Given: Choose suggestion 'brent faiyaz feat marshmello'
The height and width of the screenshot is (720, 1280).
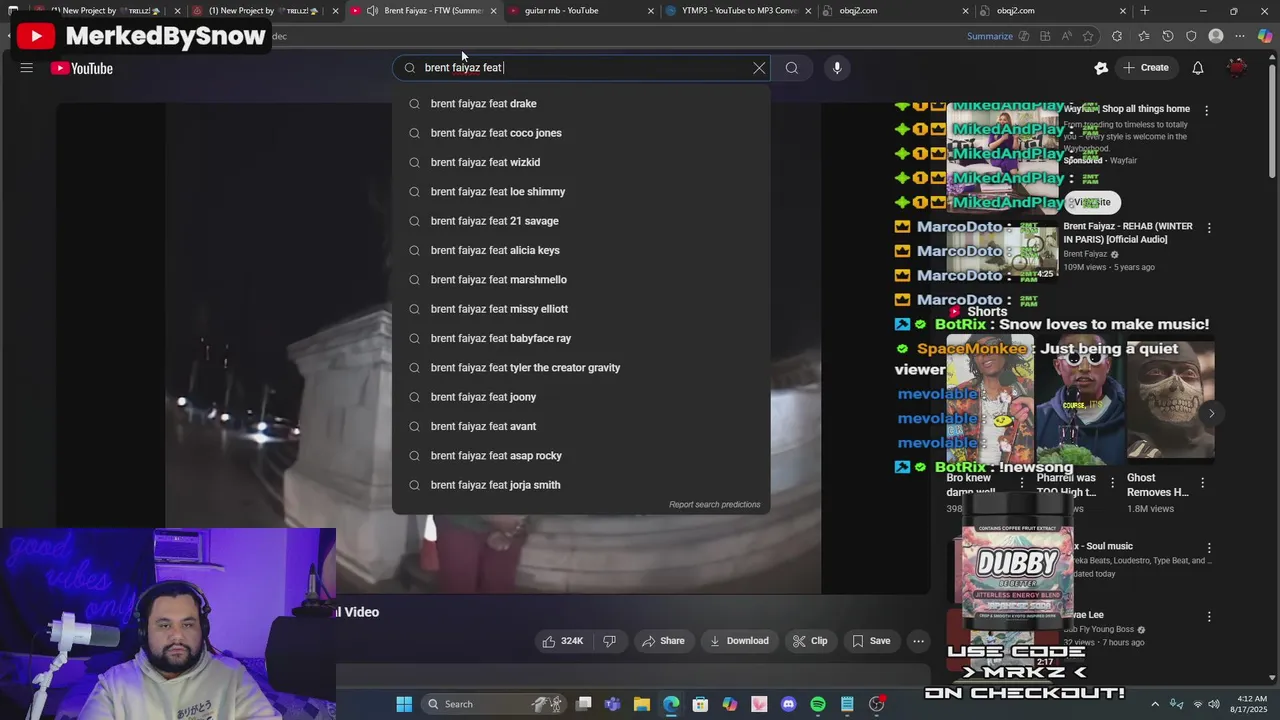Looking at the screenshot, I should click(581, 280).
